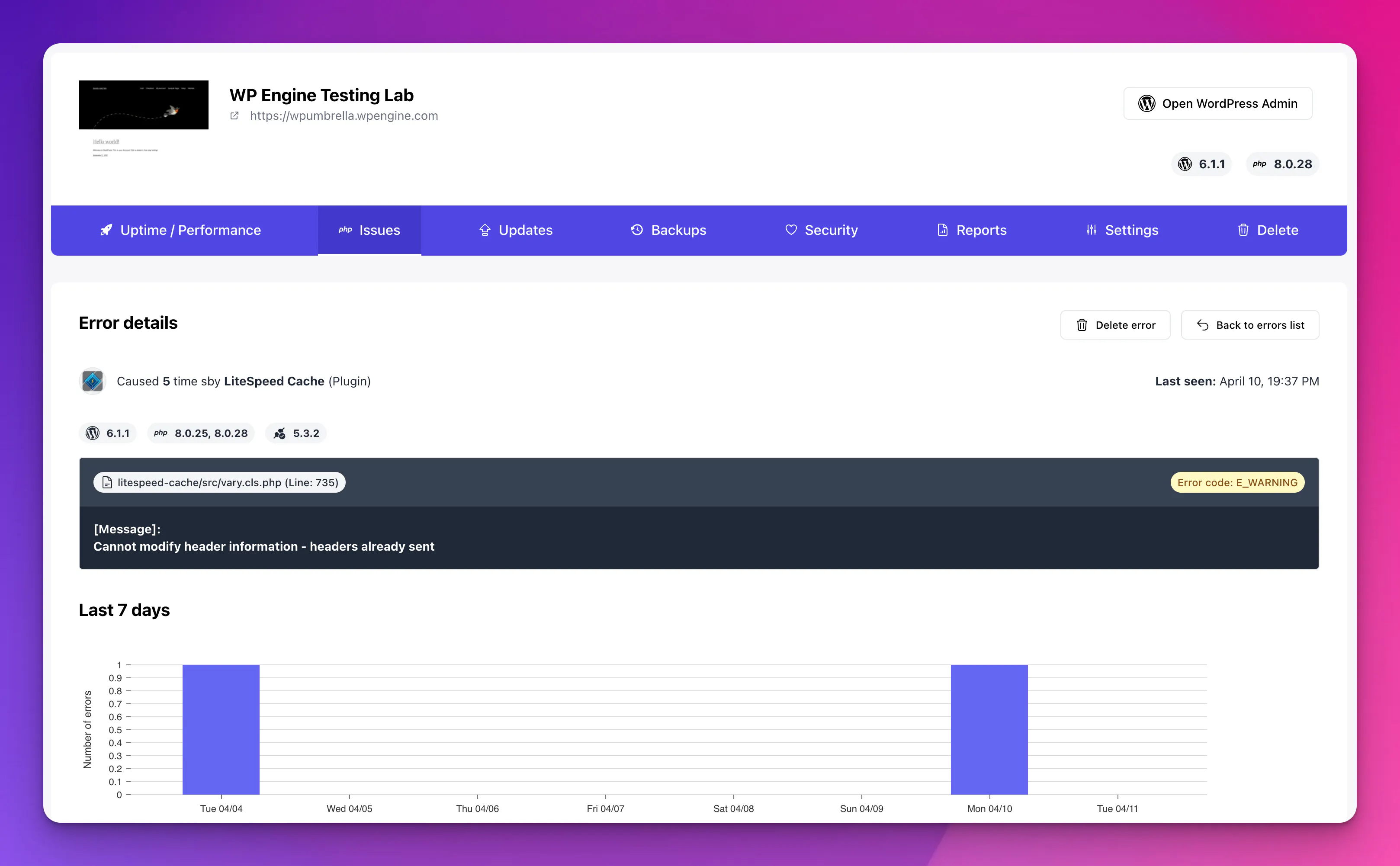Viewport: 1400px width, 866px height.
Task: Switch to the Issues tab
Action: [369, 230]
